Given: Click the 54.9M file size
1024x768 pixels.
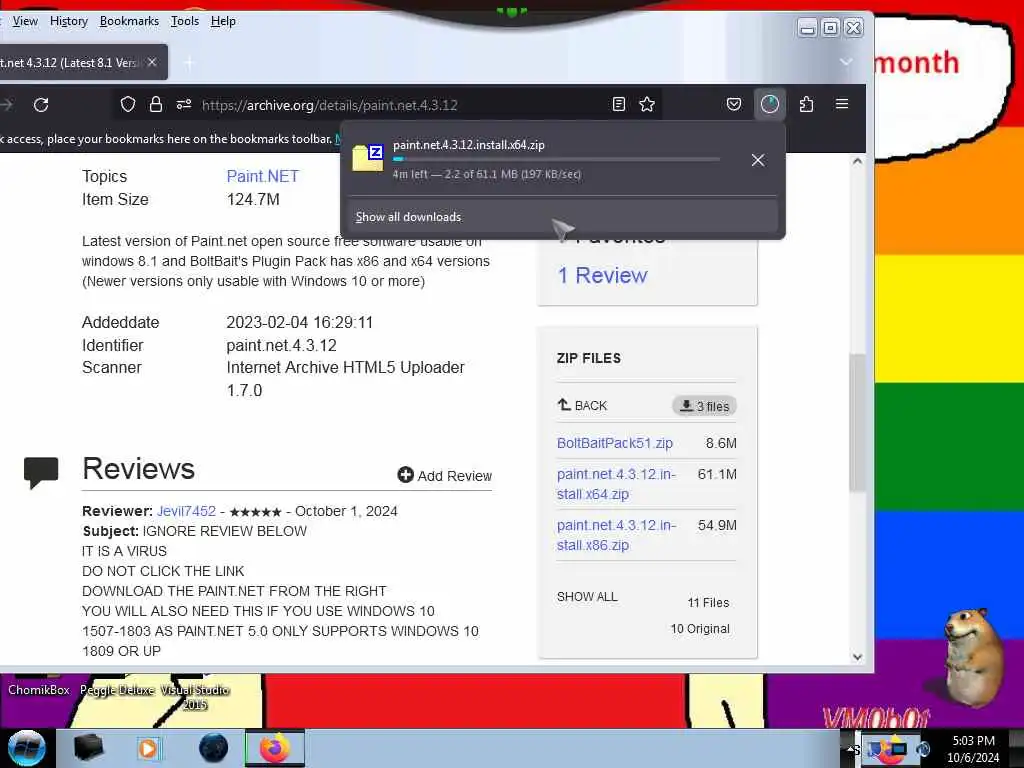Looking at the screenshot, I should click(716, 525).
